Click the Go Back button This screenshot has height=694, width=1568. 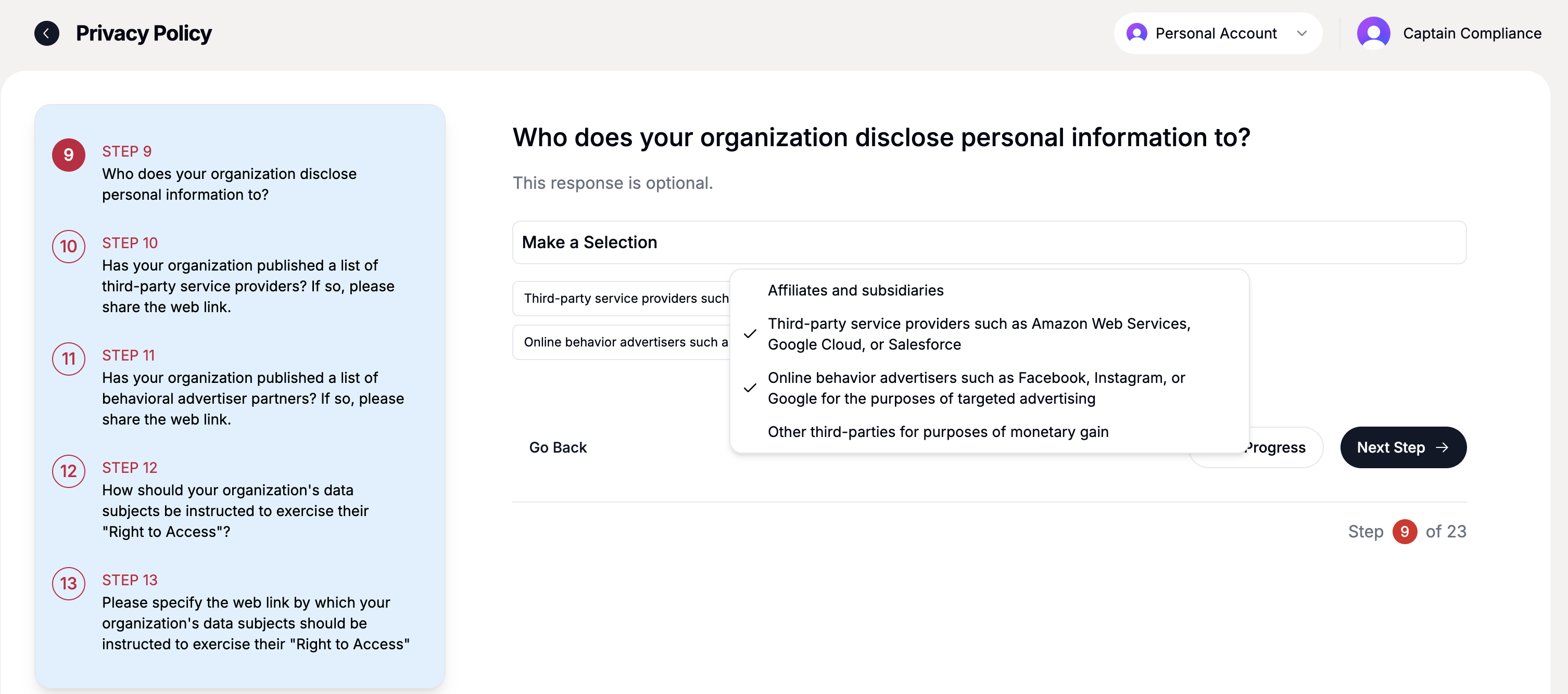click(x=557, y=447)
